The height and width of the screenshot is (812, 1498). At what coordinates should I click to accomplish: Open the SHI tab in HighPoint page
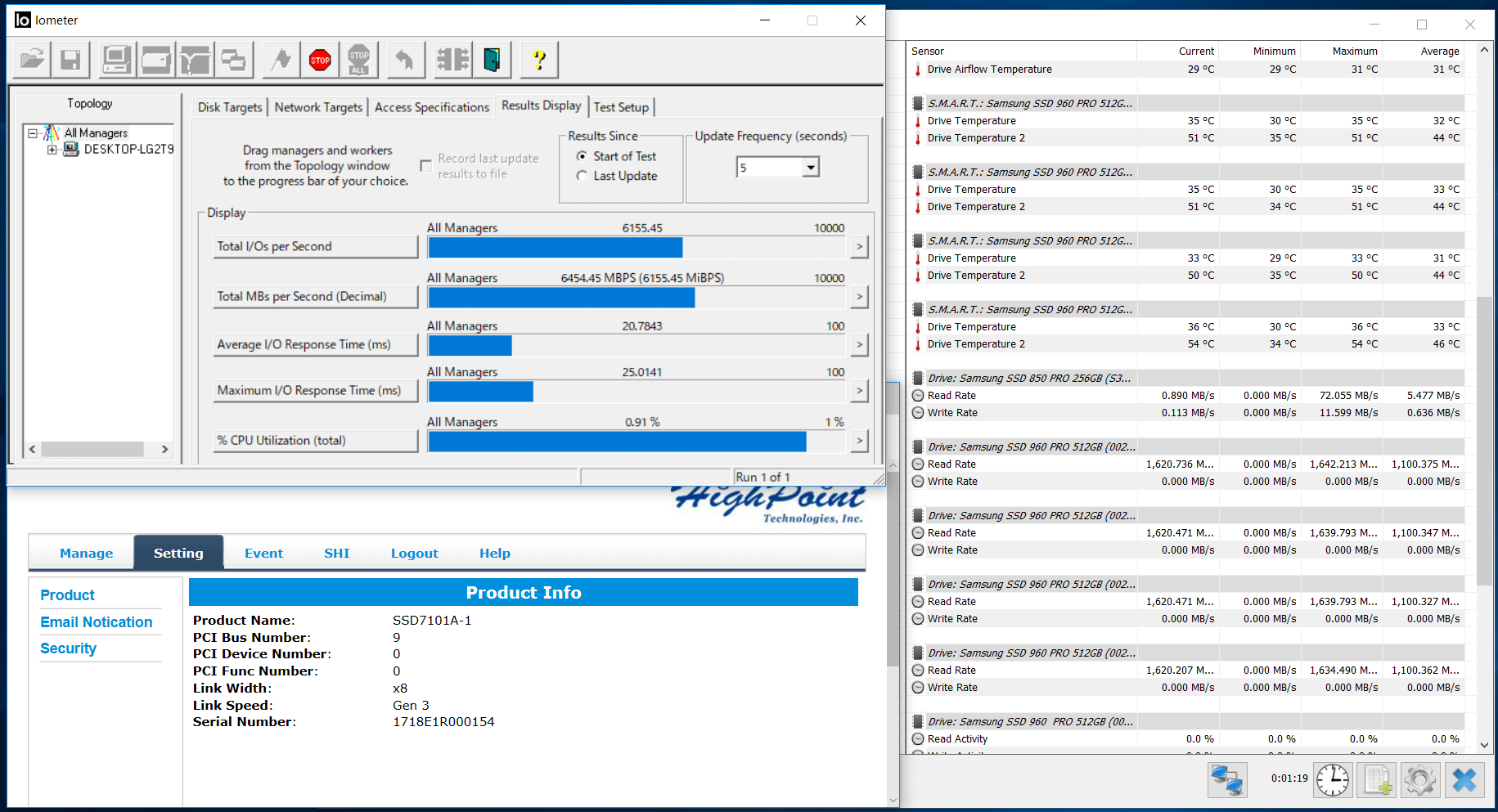[x=336, y=554]
